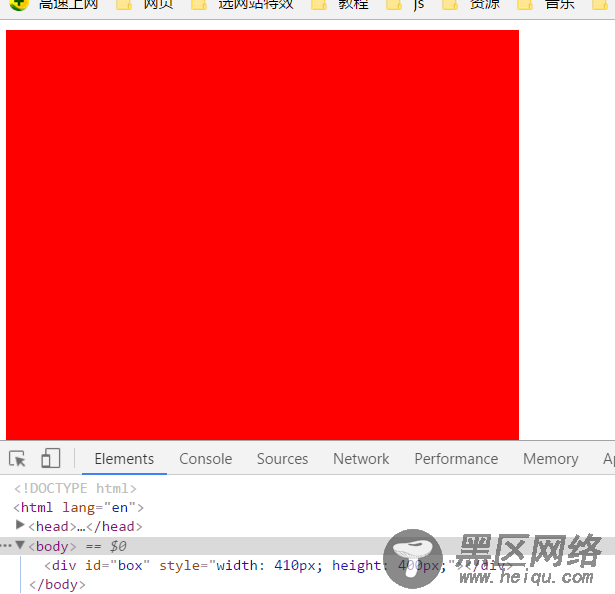This screenshot has width=615, height=594.
Task: Activate the inspect element picker icon
Action: click(17, 458)
